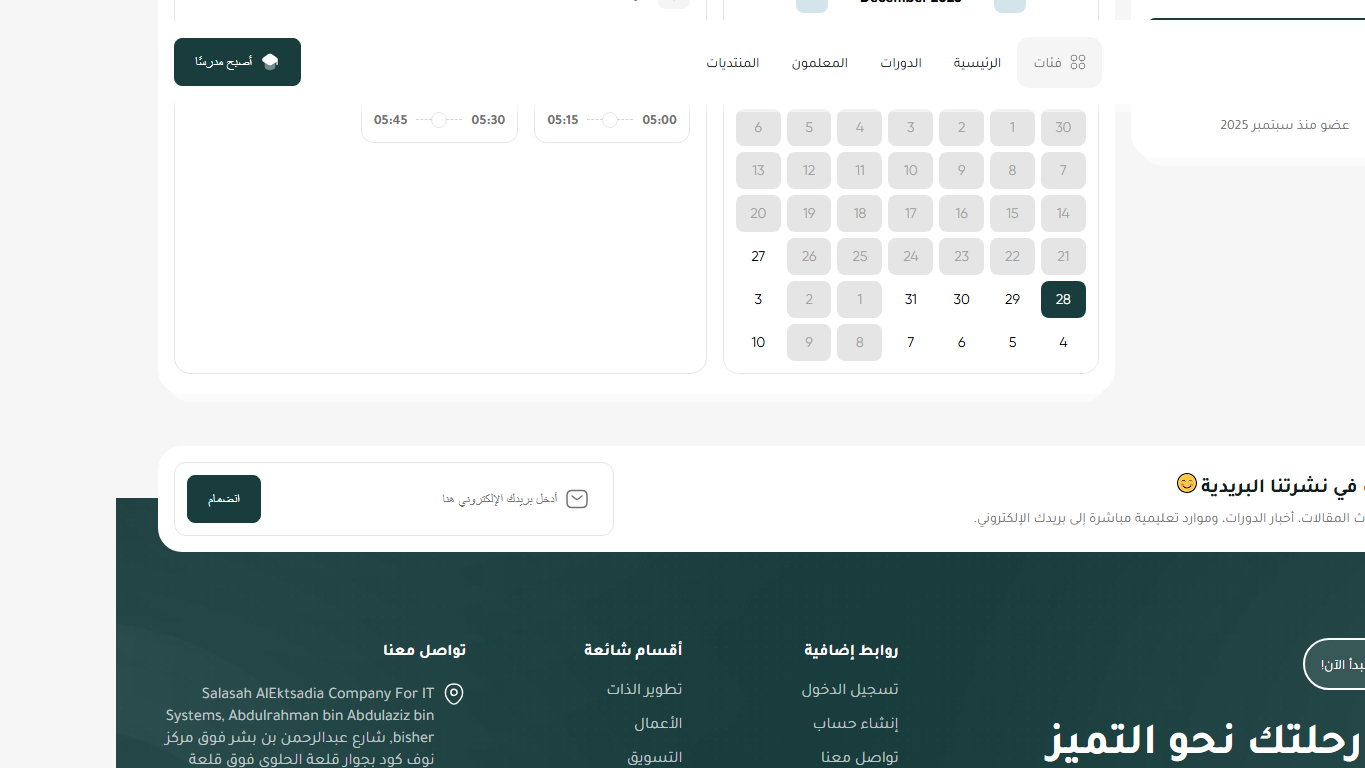
Task: Focus the newsletter email input field
Action: [x=394, y=499]
